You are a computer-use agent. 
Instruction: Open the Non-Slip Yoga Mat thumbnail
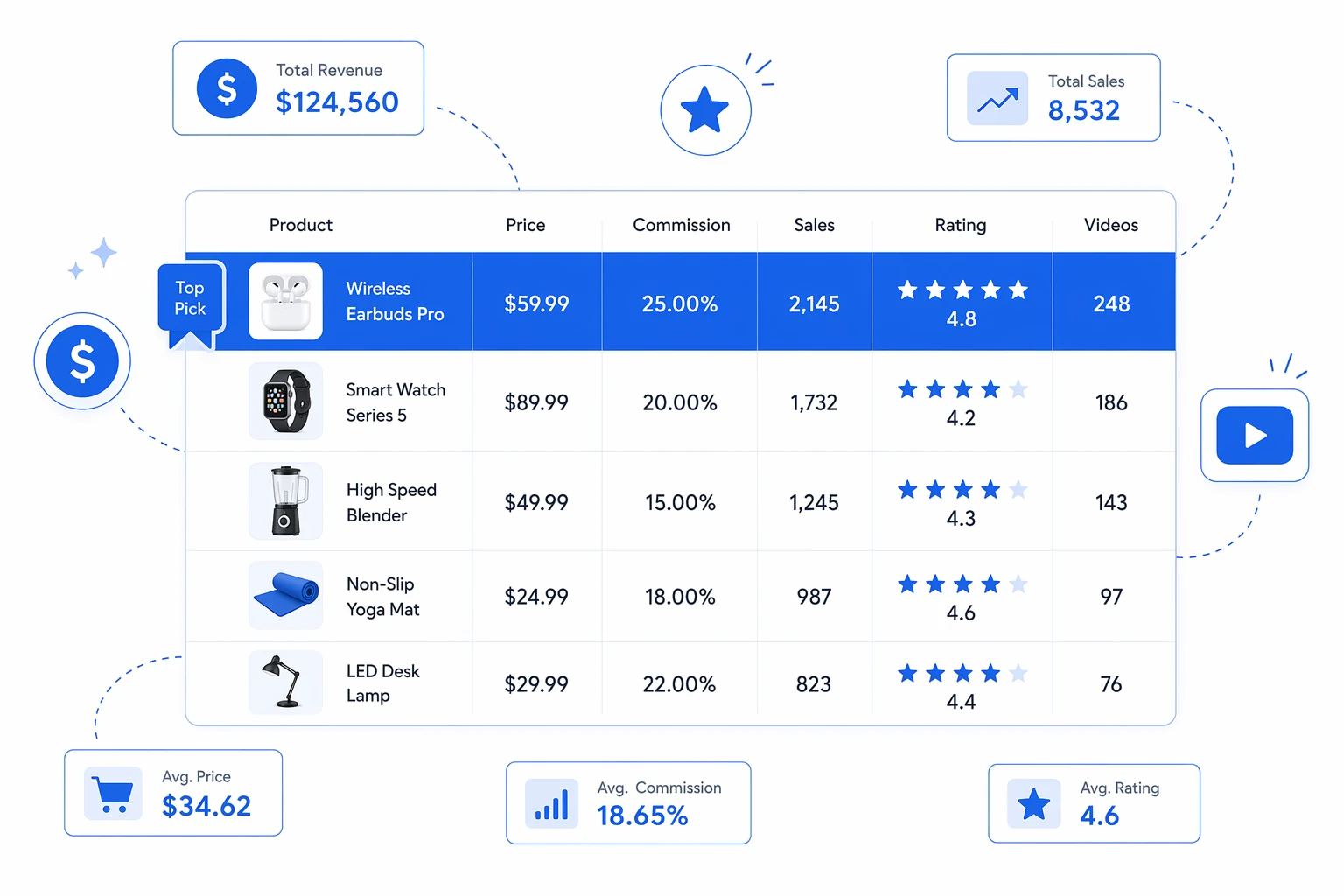pyautogui.click(x=286, y=595)
